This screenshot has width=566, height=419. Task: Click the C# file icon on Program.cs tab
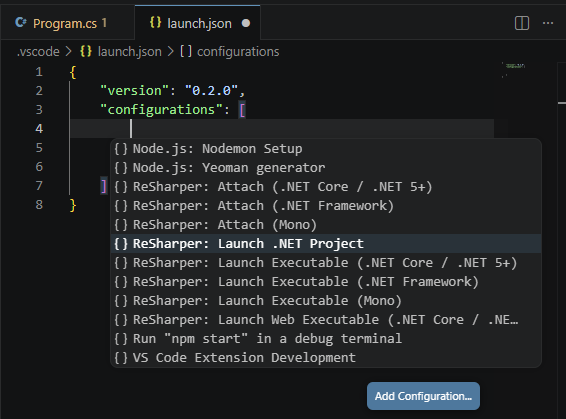(21, 22)
